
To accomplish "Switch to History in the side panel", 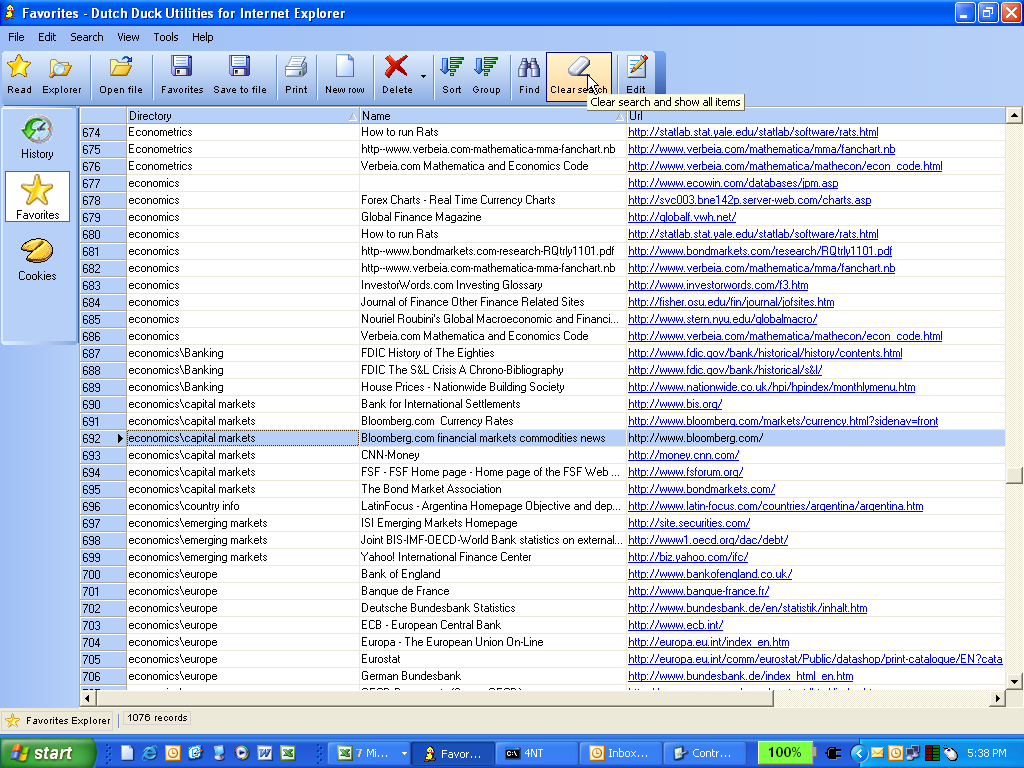I will (x=37, y=136).
